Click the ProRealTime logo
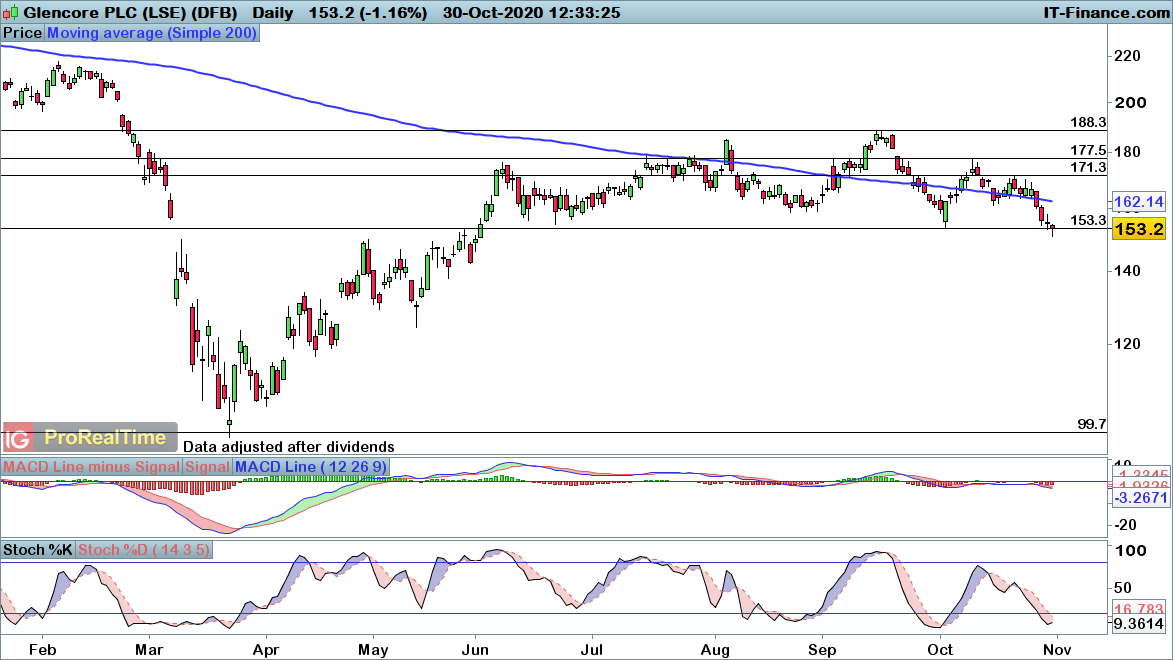 pos(105,438)
